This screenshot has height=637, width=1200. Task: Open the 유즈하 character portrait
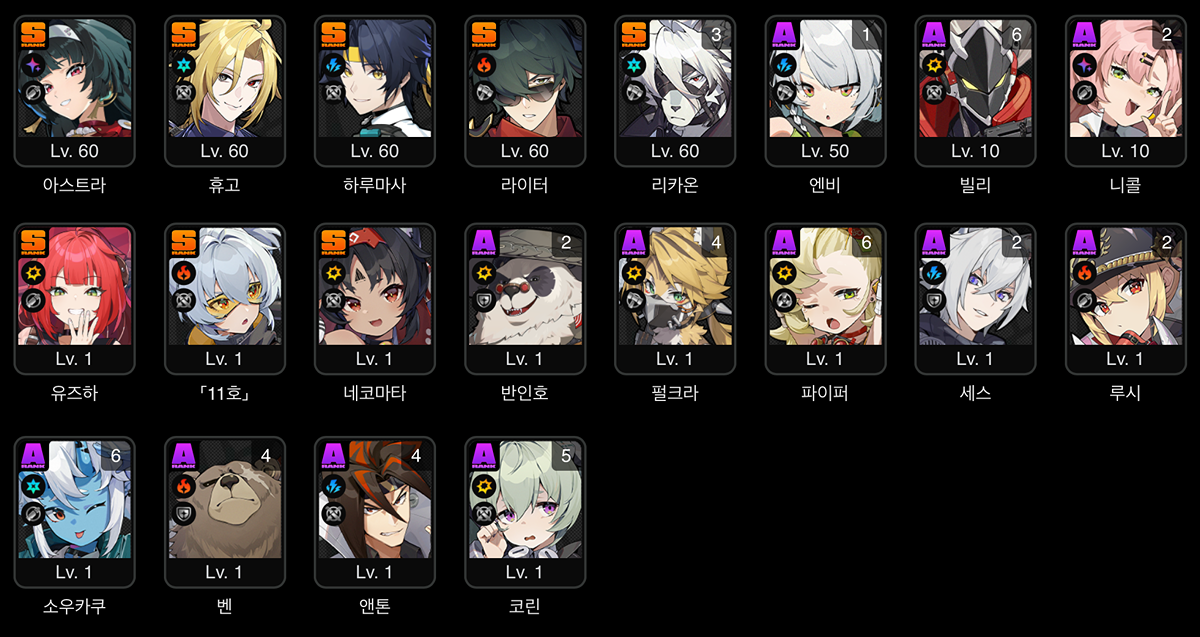[75, 299]
